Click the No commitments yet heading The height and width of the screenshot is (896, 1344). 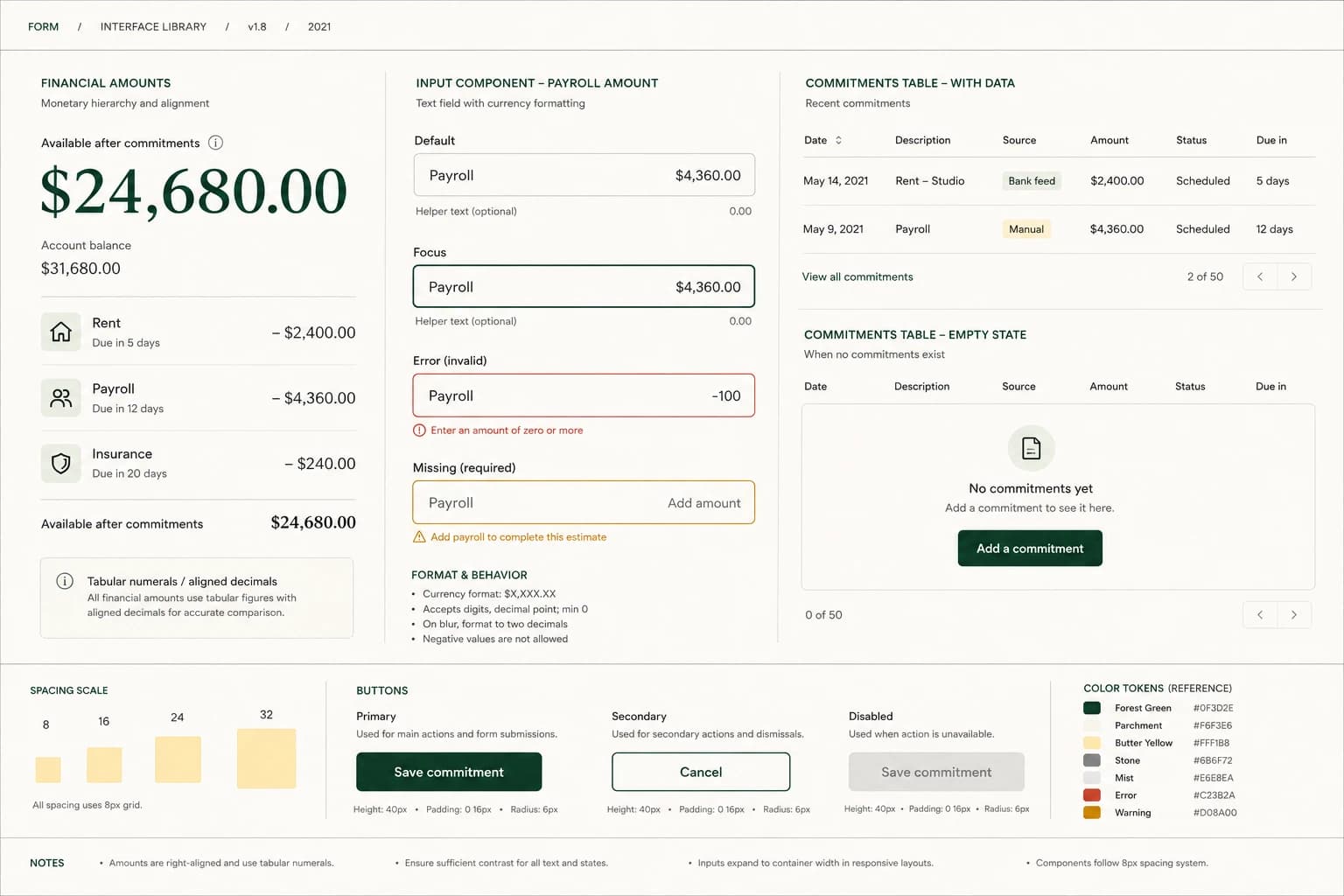[x=1031, y=488]
